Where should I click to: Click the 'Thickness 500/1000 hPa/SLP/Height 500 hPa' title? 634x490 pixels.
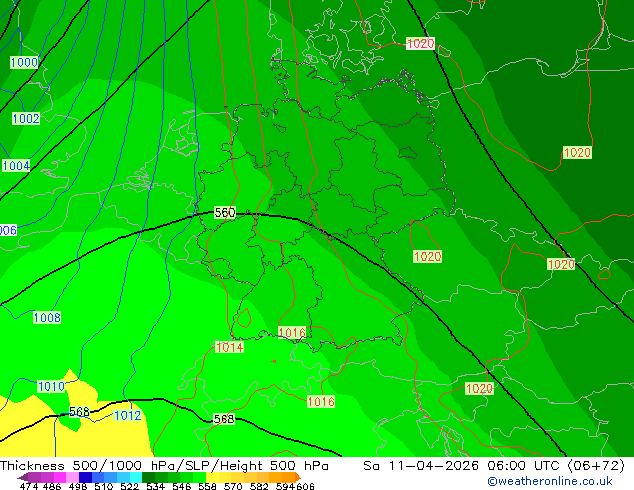click(164, 466)
